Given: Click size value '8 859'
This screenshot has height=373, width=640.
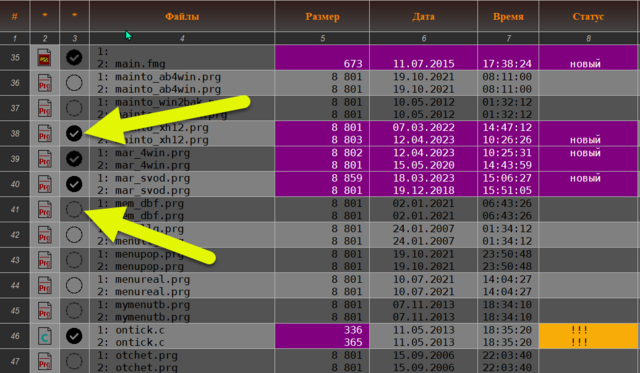Looking at the screenshot, I should (x=347, y=178).
